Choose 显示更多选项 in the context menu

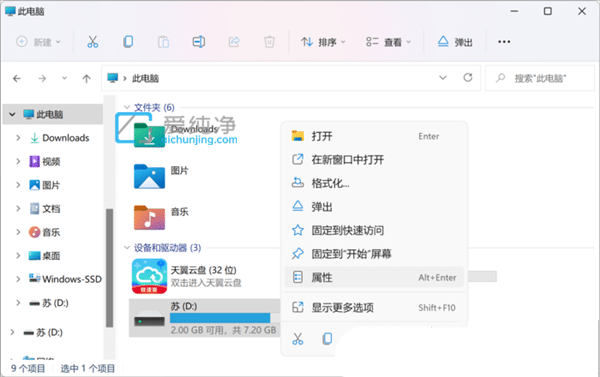[x=374, y=307]
